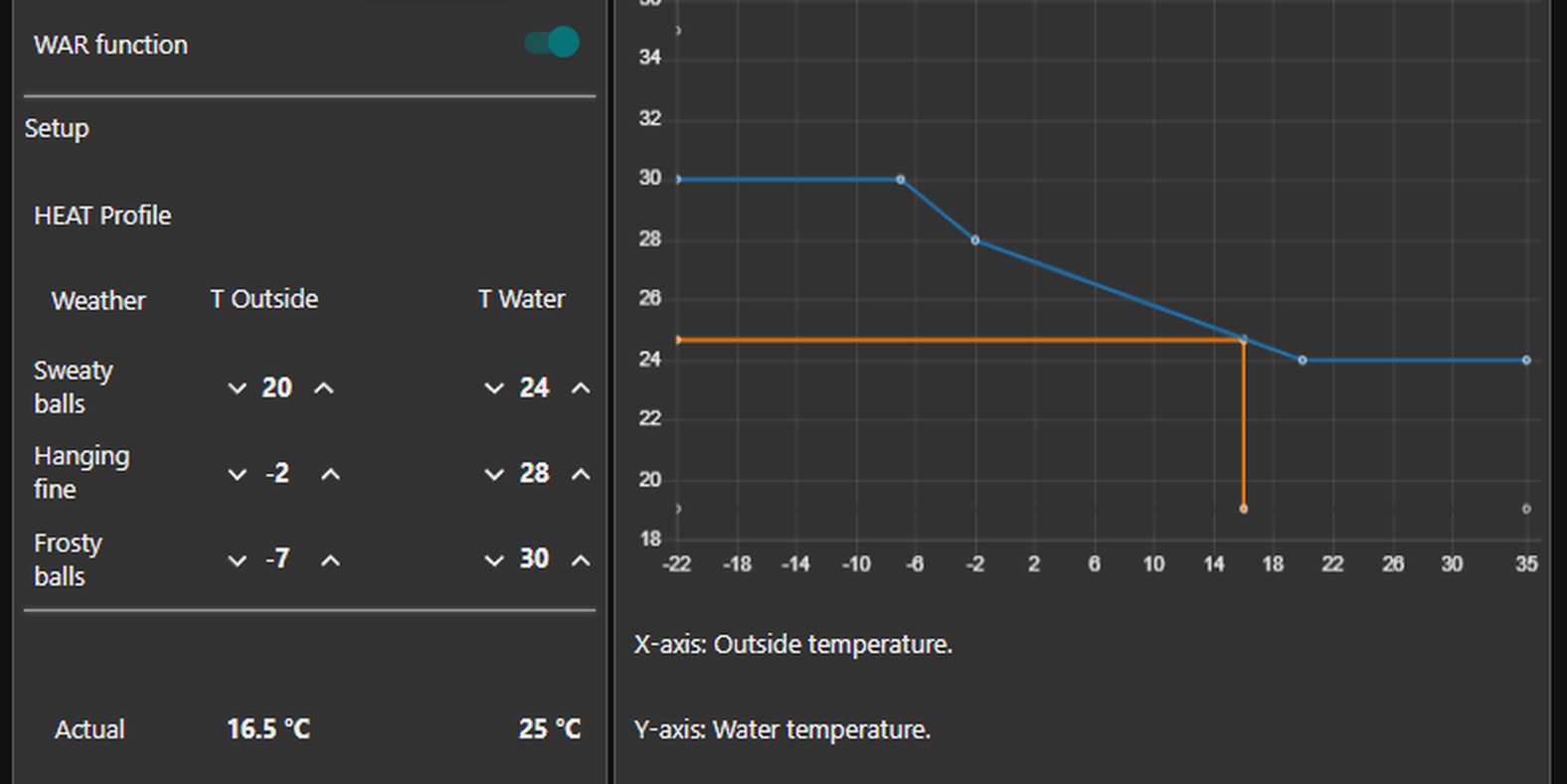
Task: Decrease Hanging fine T Outside value
Action: pos(237,475)
